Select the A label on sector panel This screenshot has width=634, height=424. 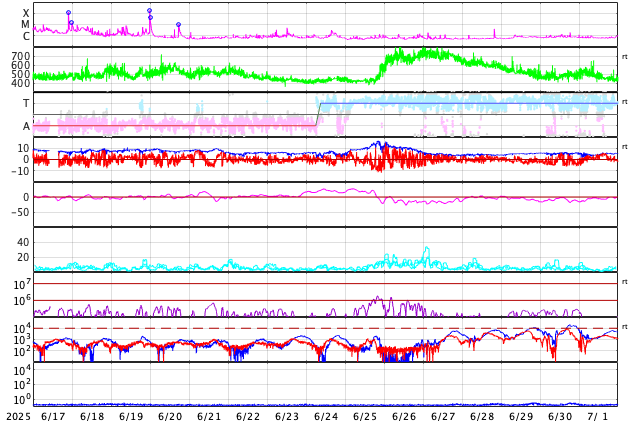[26, 127]
